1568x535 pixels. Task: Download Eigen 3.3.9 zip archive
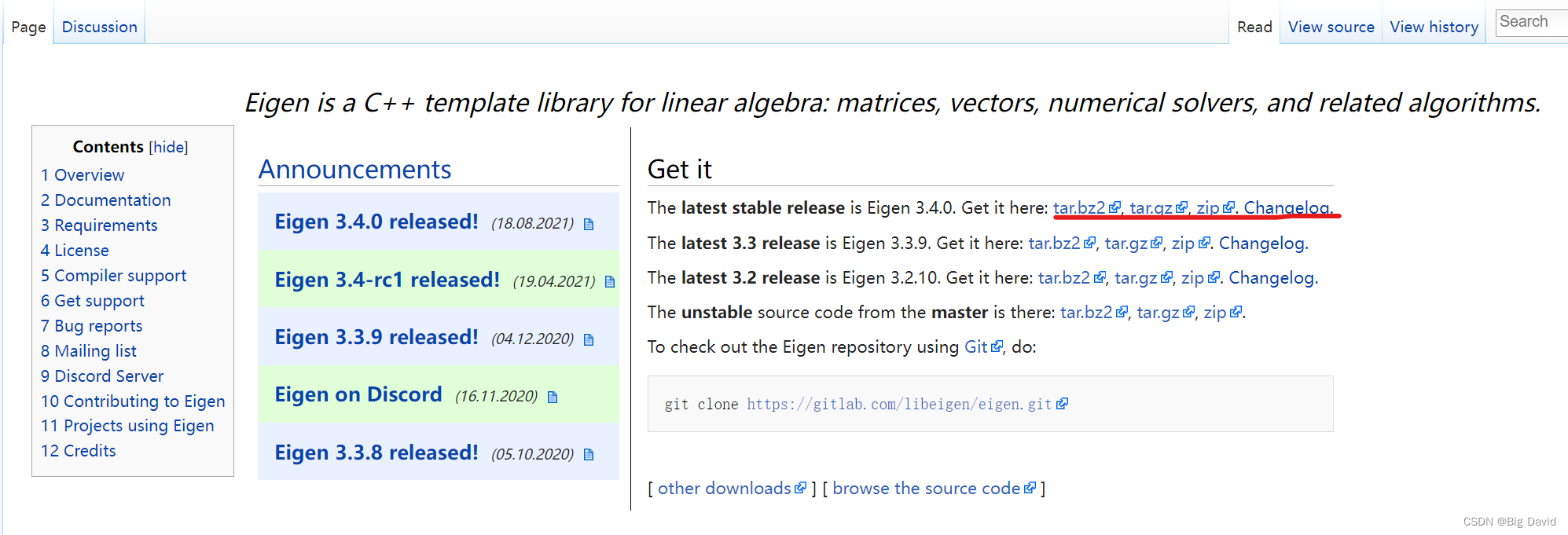(1191, 244)
